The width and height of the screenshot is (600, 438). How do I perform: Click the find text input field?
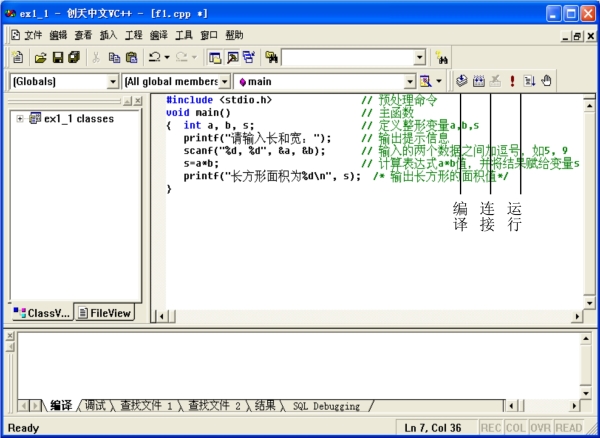tap(348, 58)
